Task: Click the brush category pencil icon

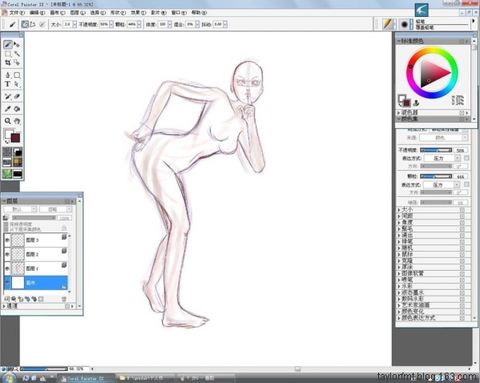Action: [387, 24]
